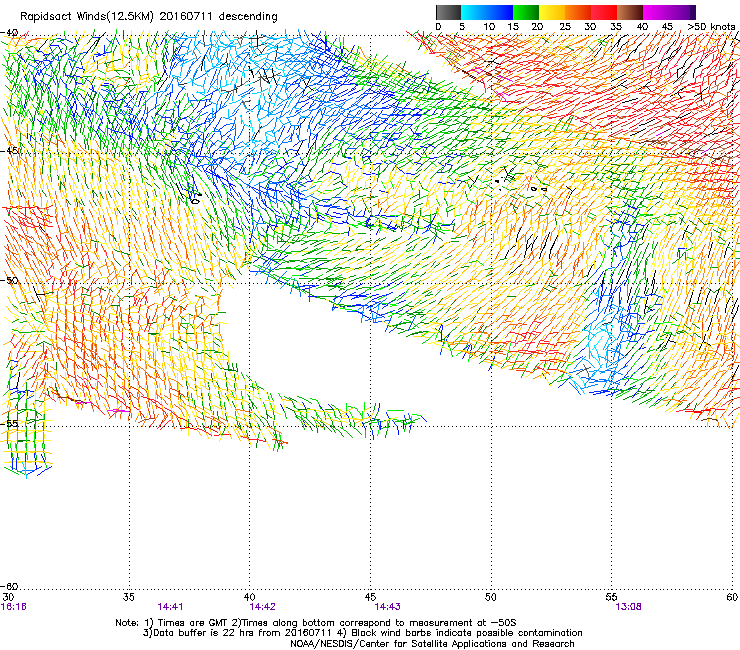Click the dark purple 45-50 knots legend swatch
This screenshot has height=650, width=740.
click(x=682, y=12)
